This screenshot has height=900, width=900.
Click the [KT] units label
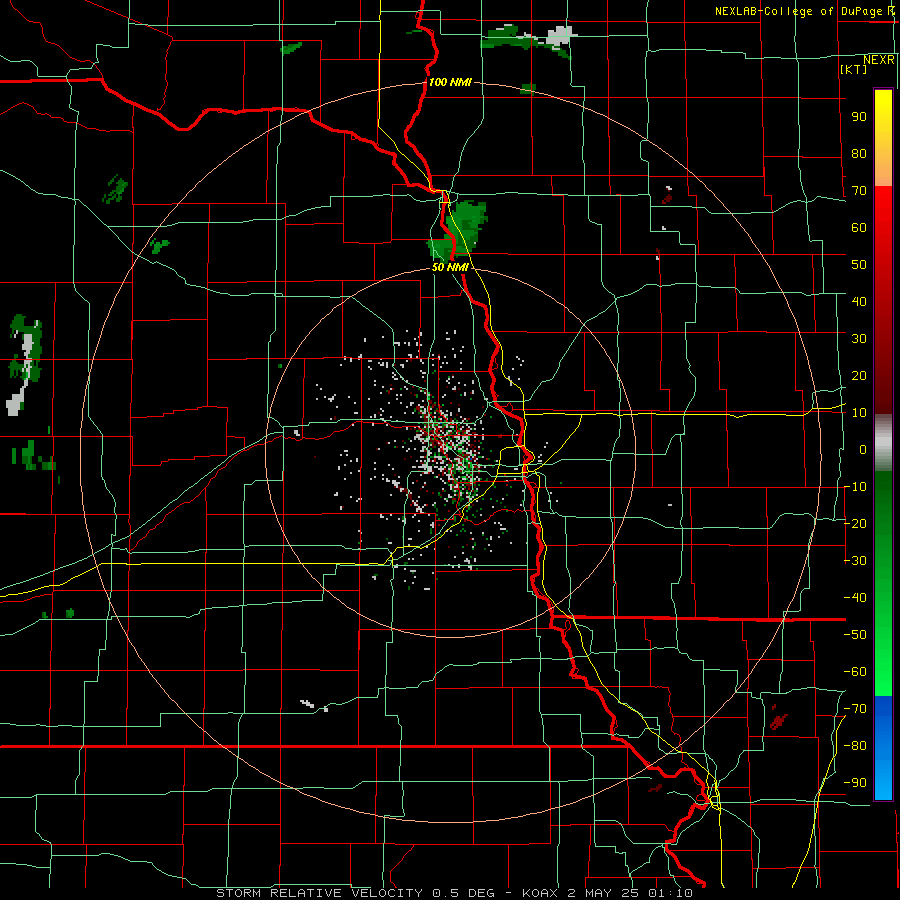pyautogui.click(x=854, y=69)
